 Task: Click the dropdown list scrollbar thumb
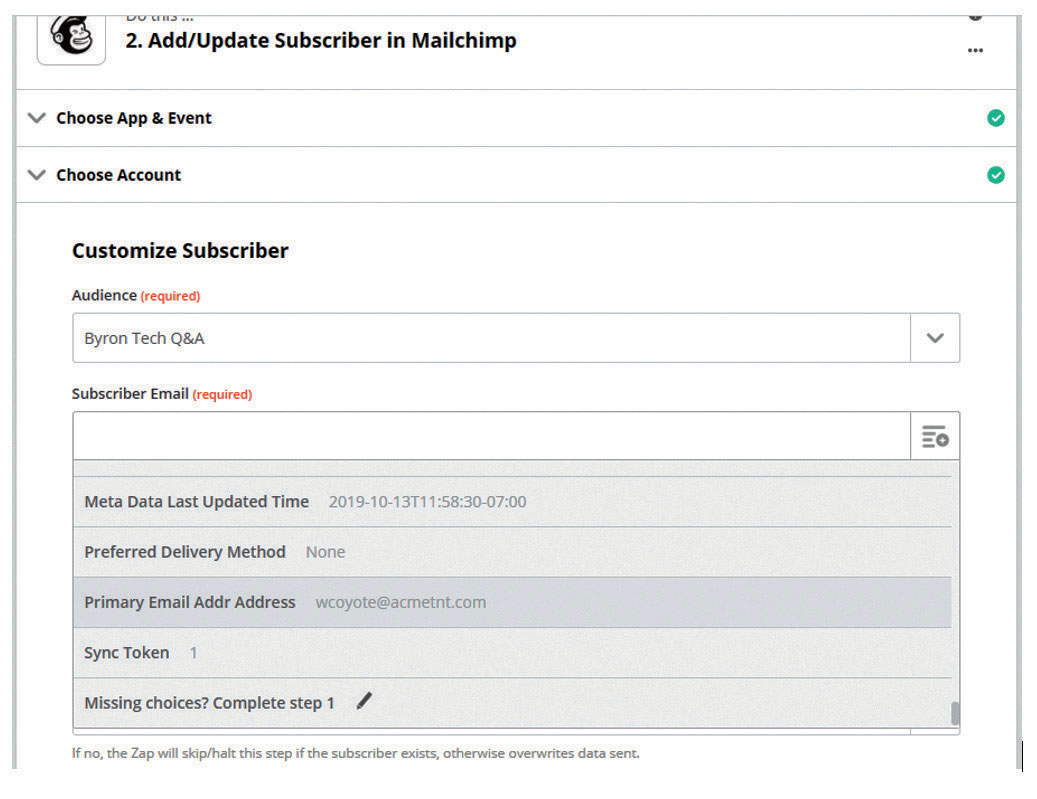click(955, 713)
